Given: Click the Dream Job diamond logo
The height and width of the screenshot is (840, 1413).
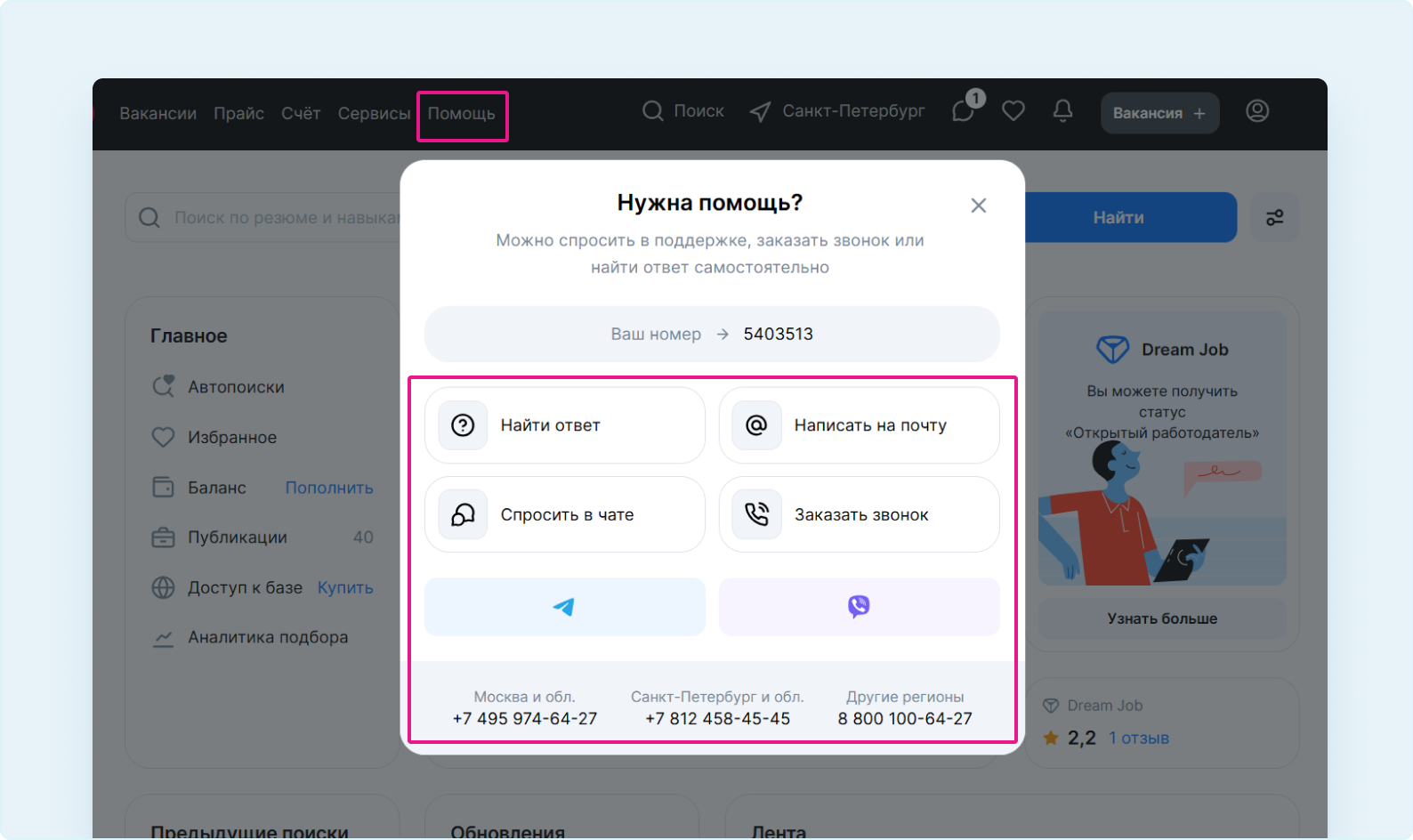Looking at the screenshot, I should 1112,350.
